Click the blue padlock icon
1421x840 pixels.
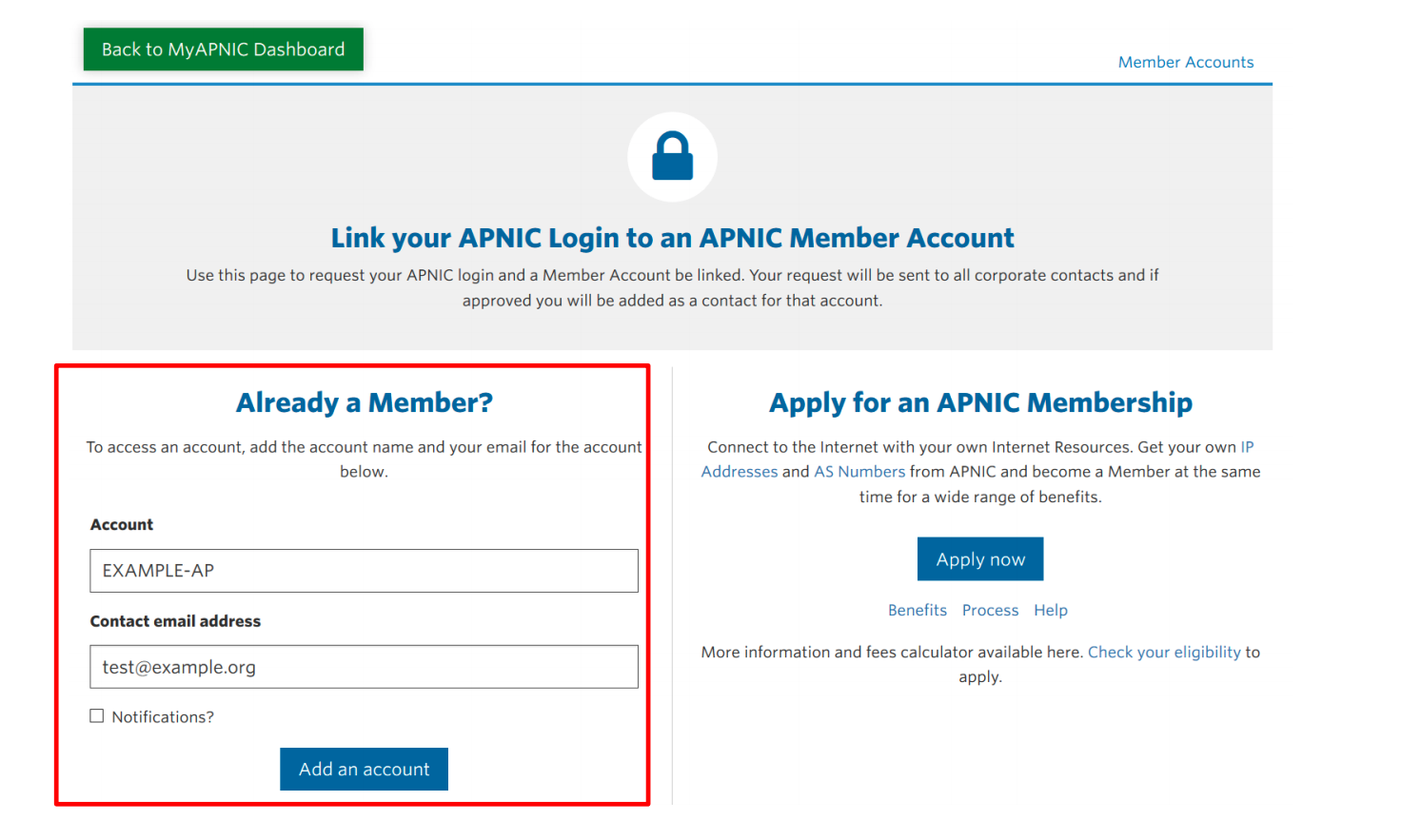pos(672,155)
